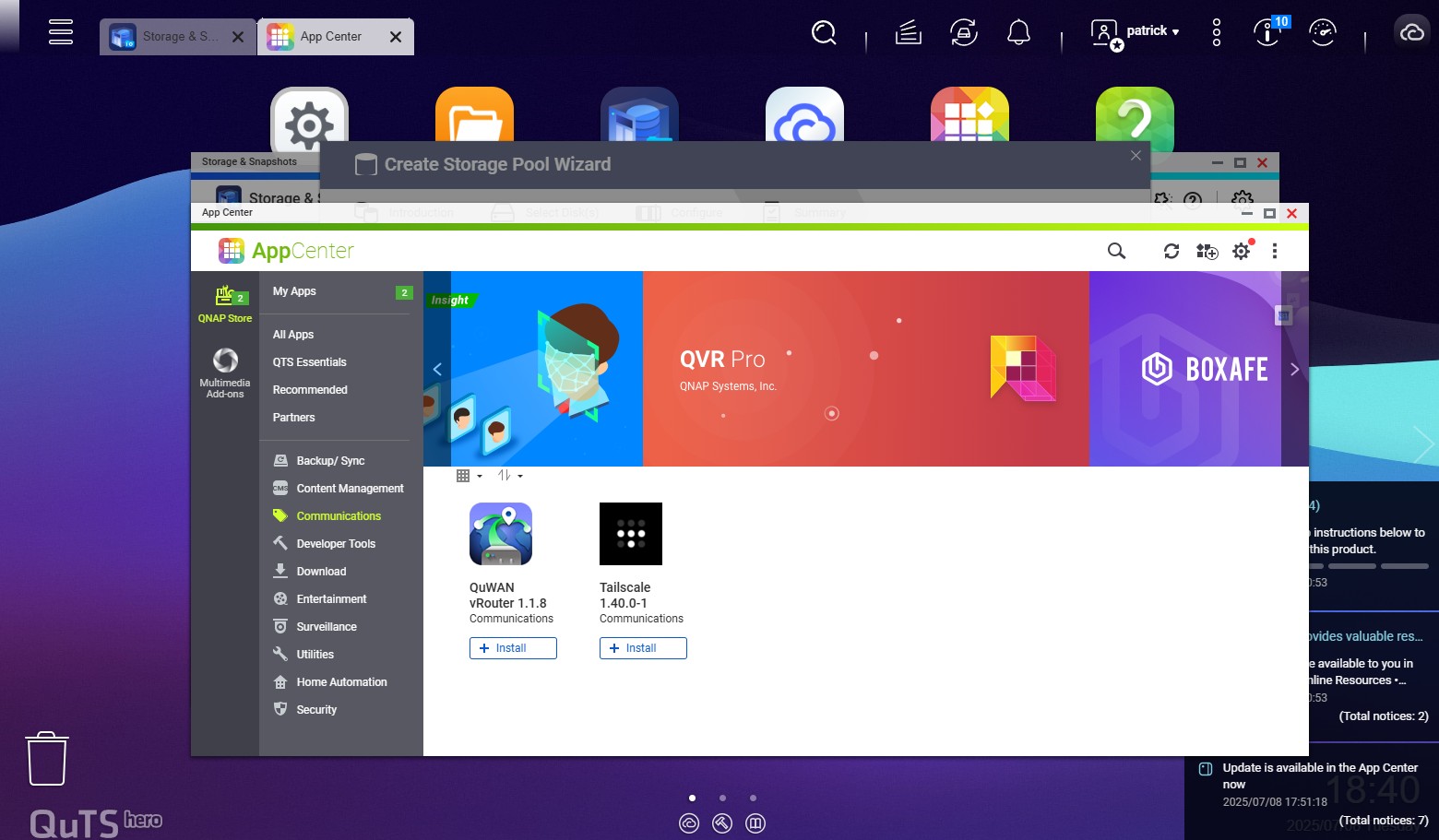Open the QVR Pro banner
The width and height of the screenshot is (1439, 840).
click(x=866, y=369)
